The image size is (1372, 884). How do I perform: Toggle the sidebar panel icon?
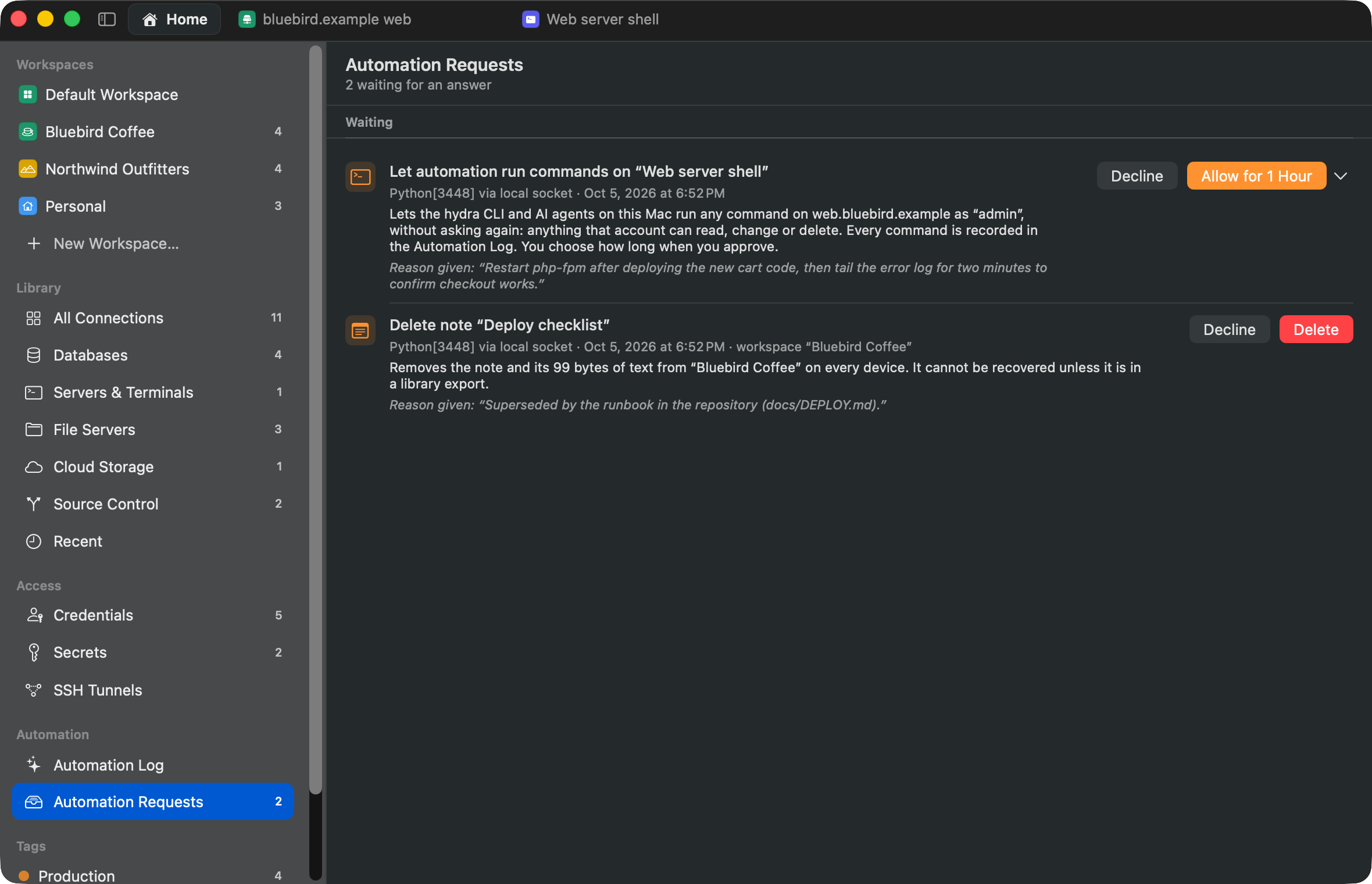pos(107,19)
